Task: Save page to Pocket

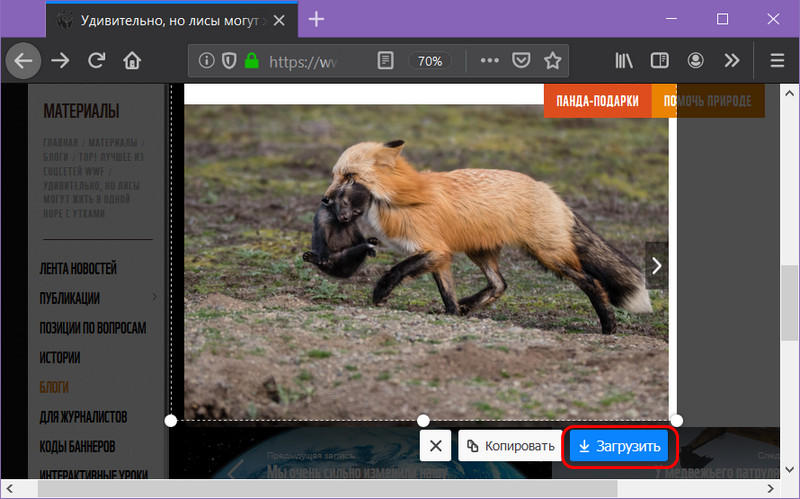Action: click(x=521, y=61)
